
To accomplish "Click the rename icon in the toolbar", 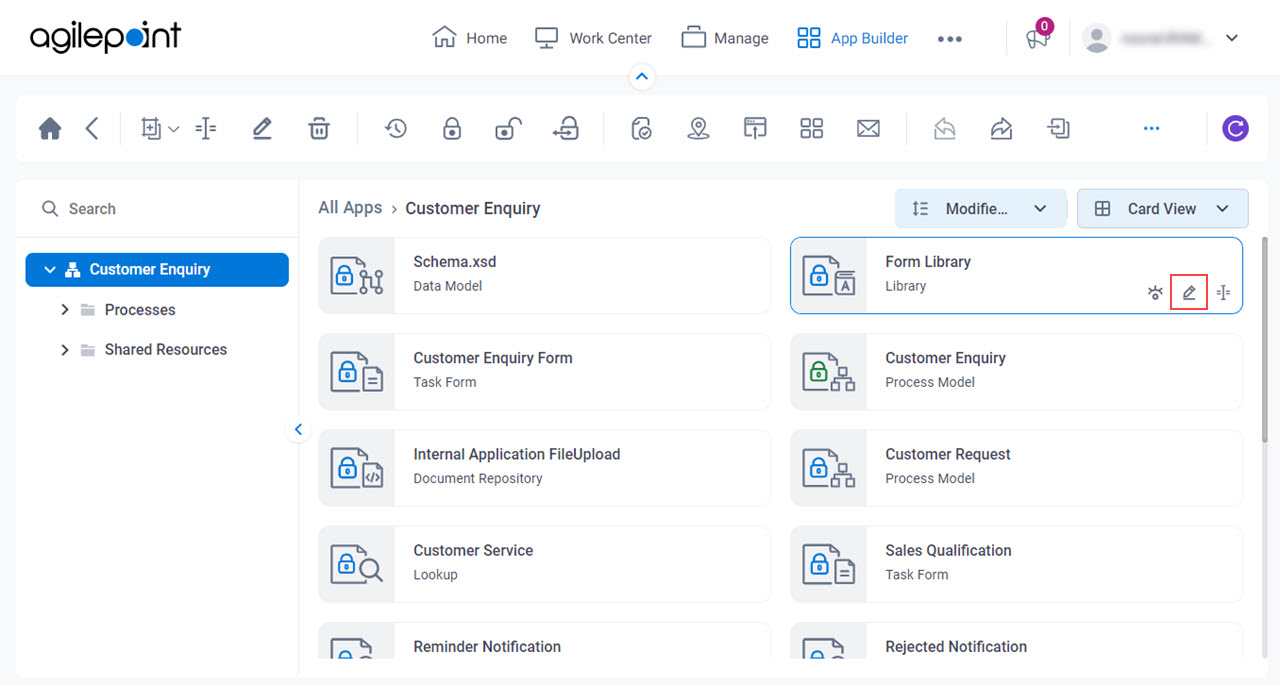I will pos(206,128).
